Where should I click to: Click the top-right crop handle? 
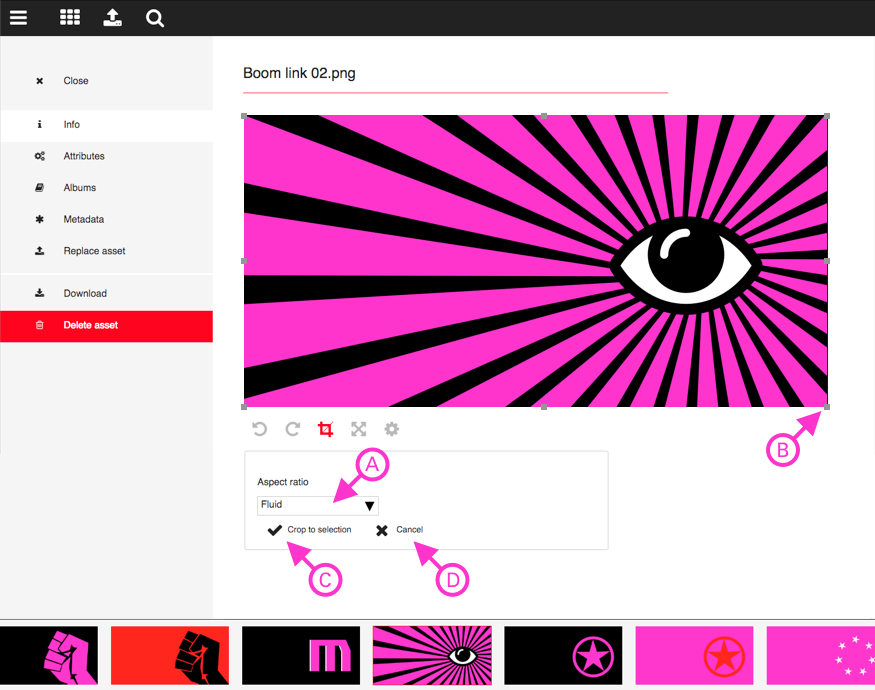click(827, 116)
